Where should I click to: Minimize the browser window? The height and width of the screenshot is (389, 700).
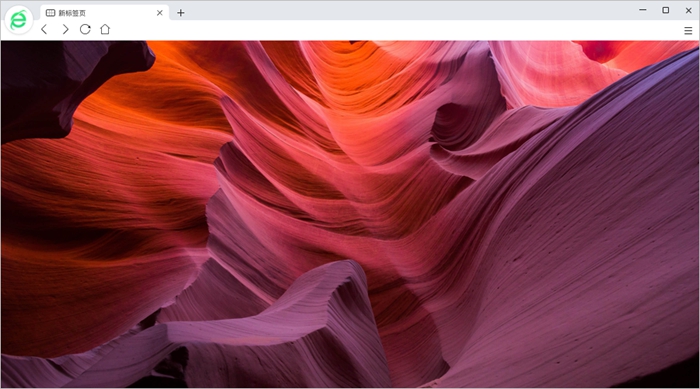tap(643, 10)
